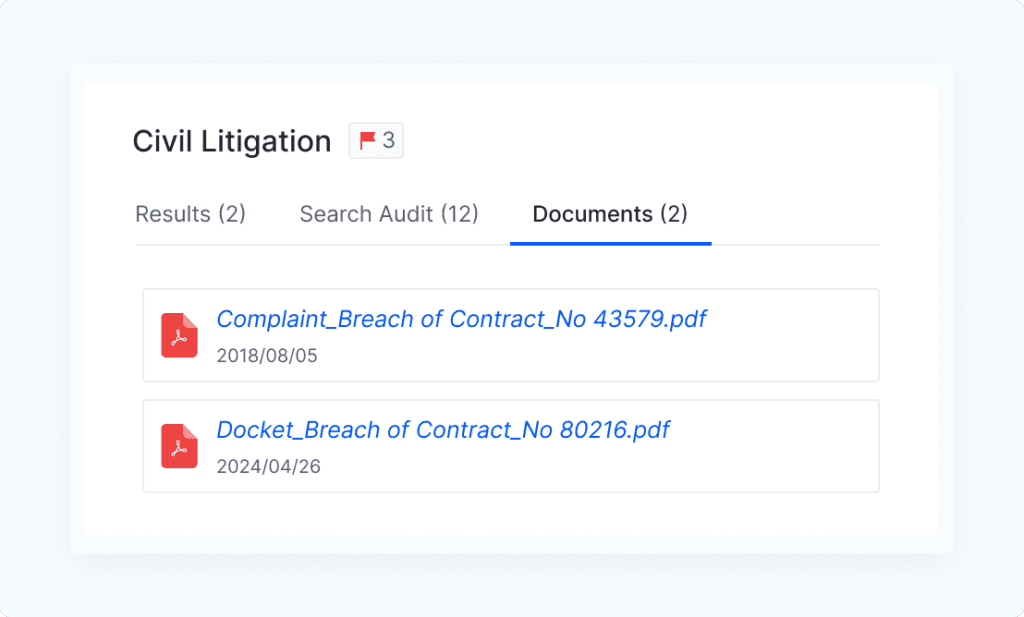Select the Adobe PDF icon on the first file card
Viewport: 1024px width, 617px height.
click(x=178, y=335)
